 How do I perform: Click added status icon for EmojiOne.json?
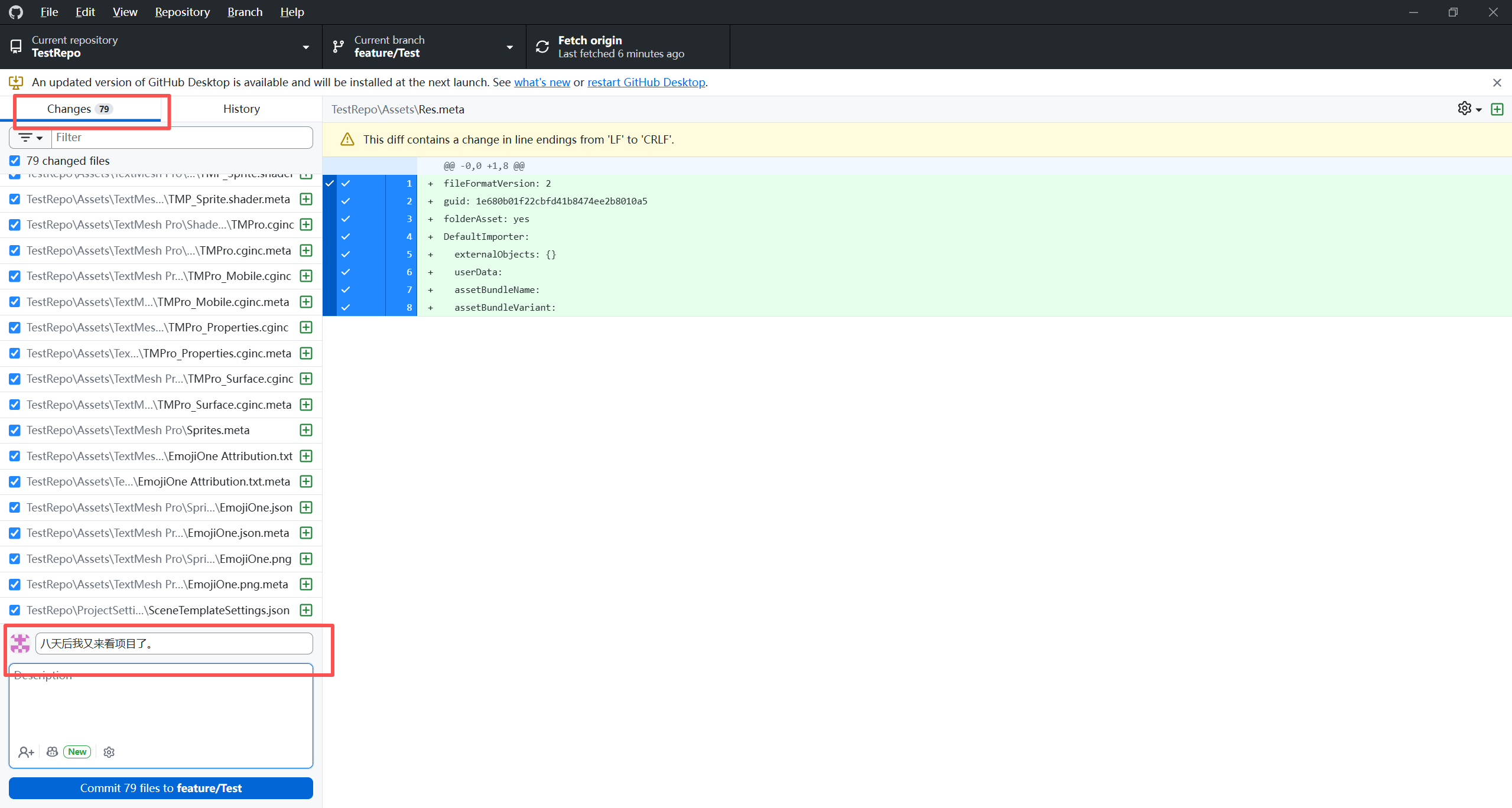point(306,507)
